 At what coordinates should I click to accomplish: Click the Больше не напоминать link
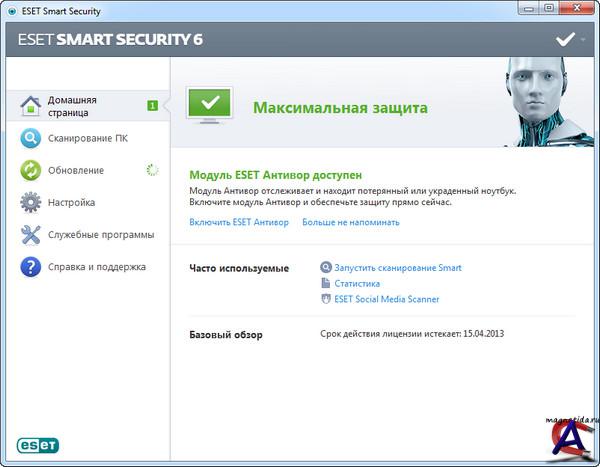pos(350,222)
